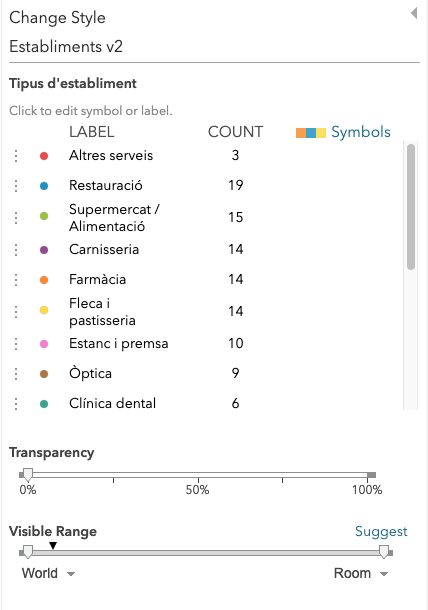Select the pink Estanc i premsa symbol
Image resolution: width=428 pixels, height=610 pixels.
pos(44,344)
